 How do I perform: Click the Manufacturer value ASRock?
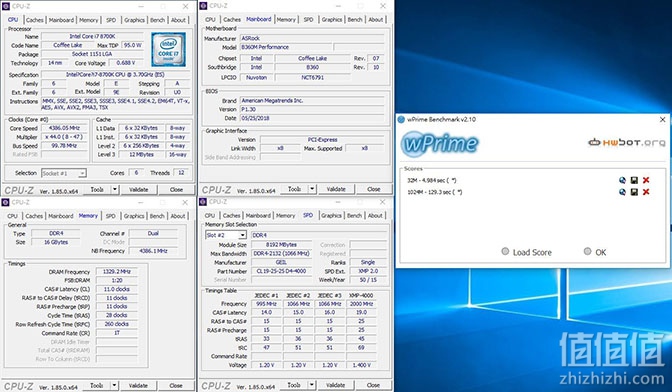(x=312, y=39)
